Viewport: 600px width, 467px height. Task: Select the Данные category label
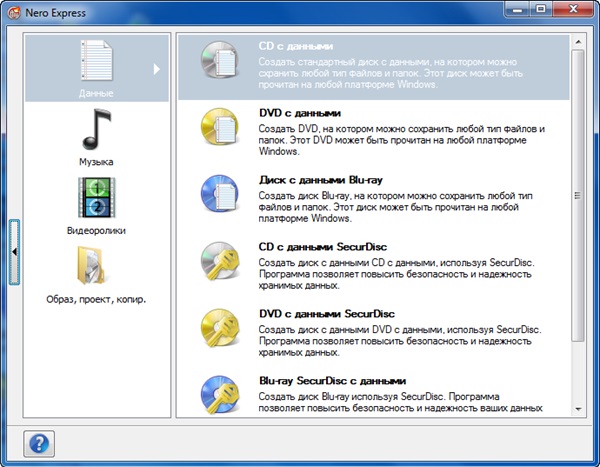[96, 93]
